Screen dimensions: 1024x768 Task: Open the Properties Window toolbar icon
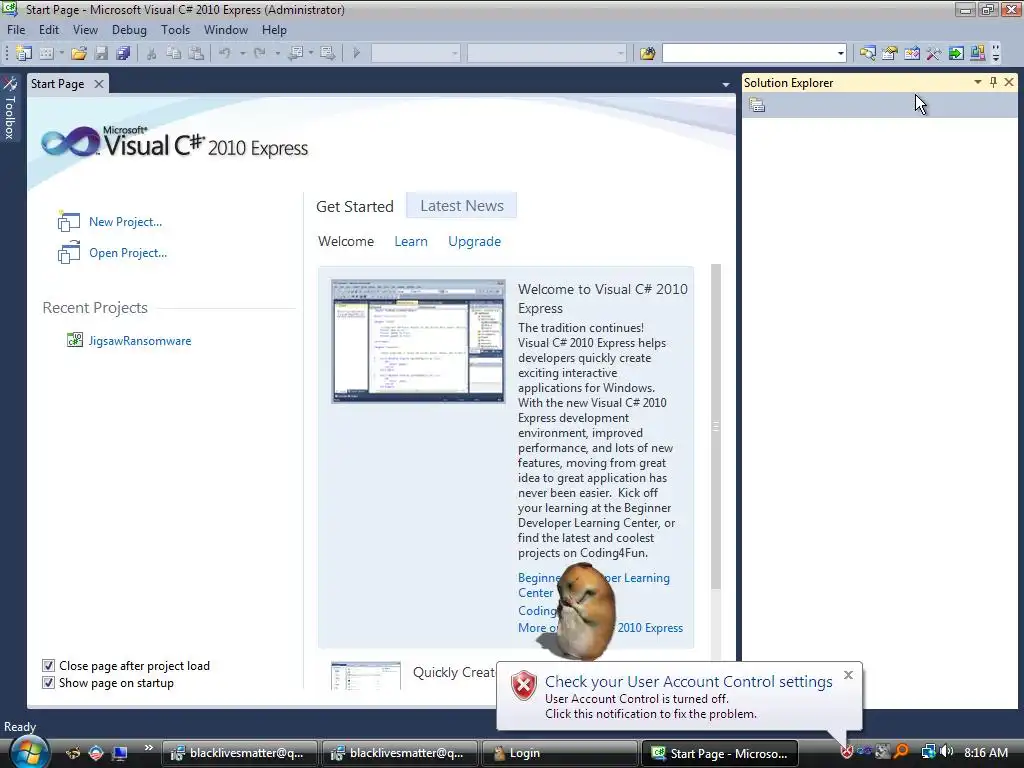[x=889, y=53]
